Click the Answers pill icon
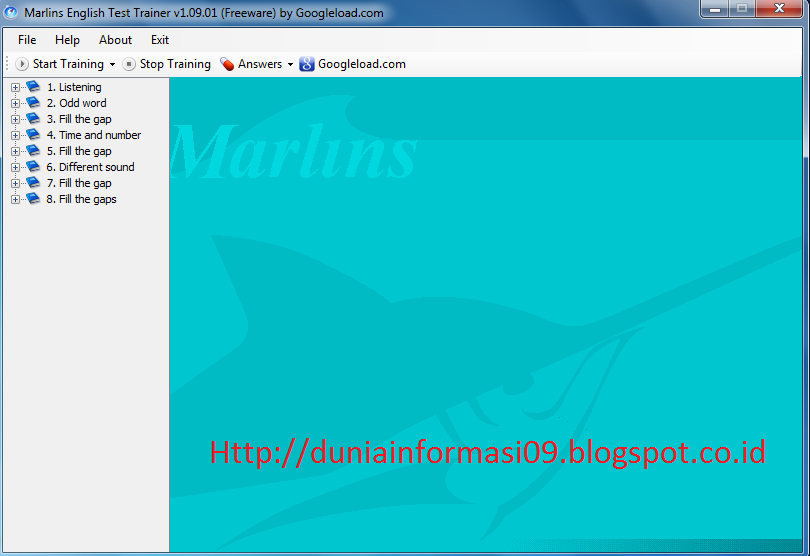This screenshot has width=810, height=556. 227,64
